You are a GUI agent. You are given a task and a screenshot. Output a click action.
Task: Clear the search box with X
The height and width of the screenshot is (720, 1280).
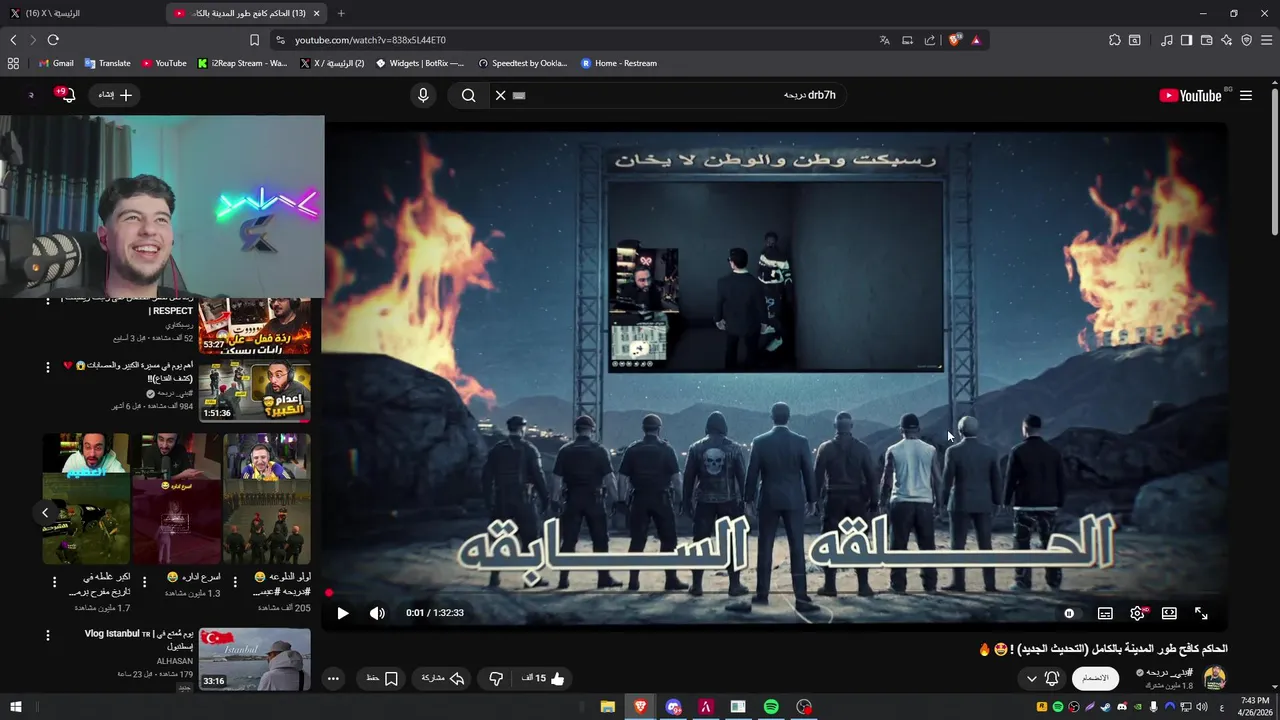point(501,95)
